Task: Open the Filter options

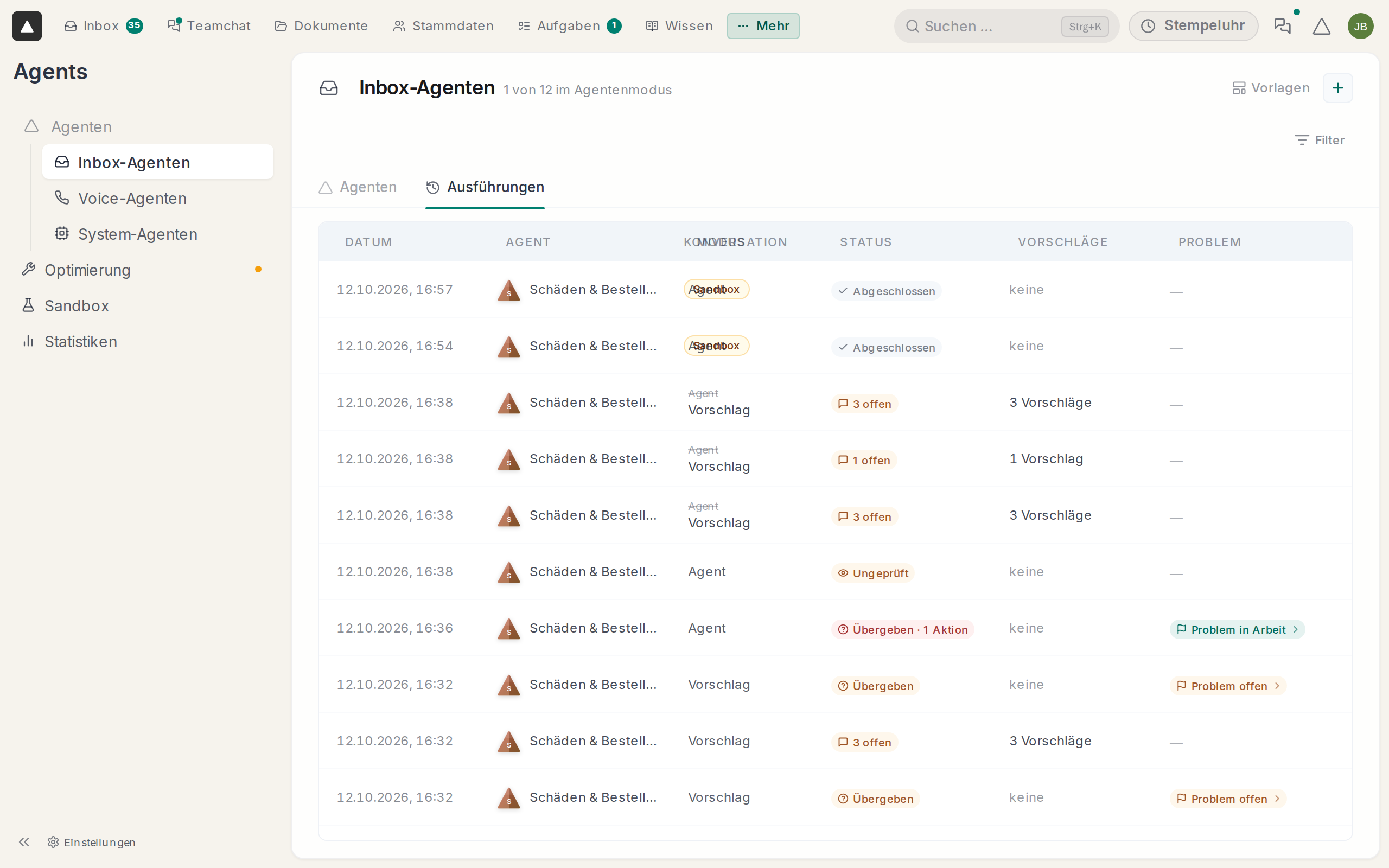Action: click(1320, 140)
